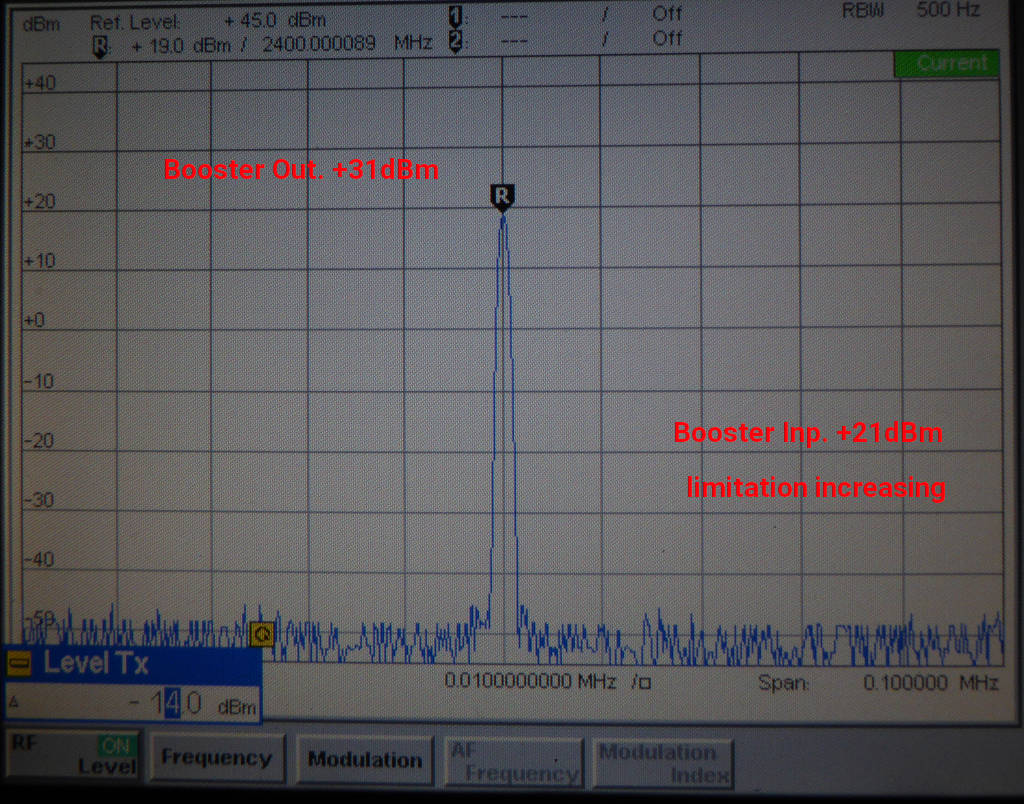Click the R marker icon in the readout row

click(100, 47)
